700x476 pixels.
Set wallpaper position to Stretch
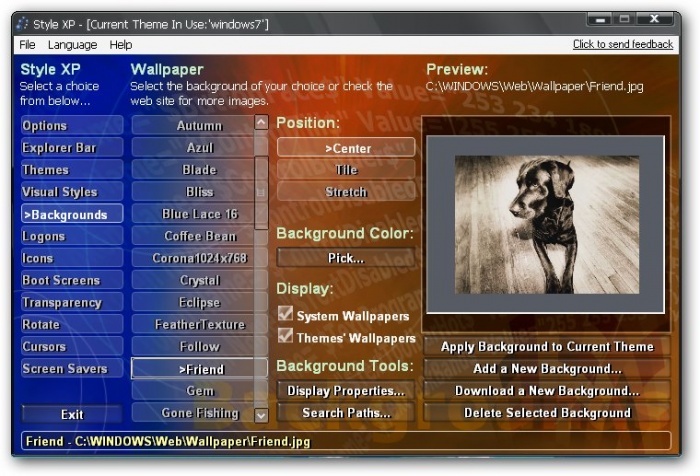click(x=346, y=192)
